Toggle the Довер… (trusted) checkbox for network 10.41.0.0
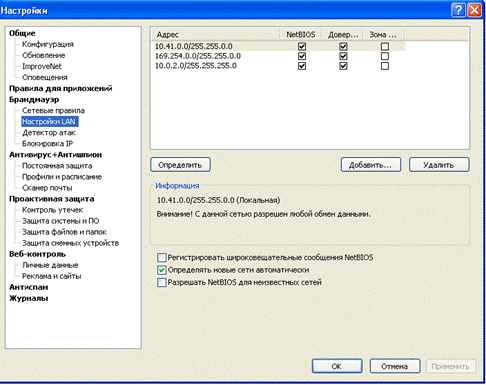Viewport: 486px width, 385px height. (x=343, y=46)
